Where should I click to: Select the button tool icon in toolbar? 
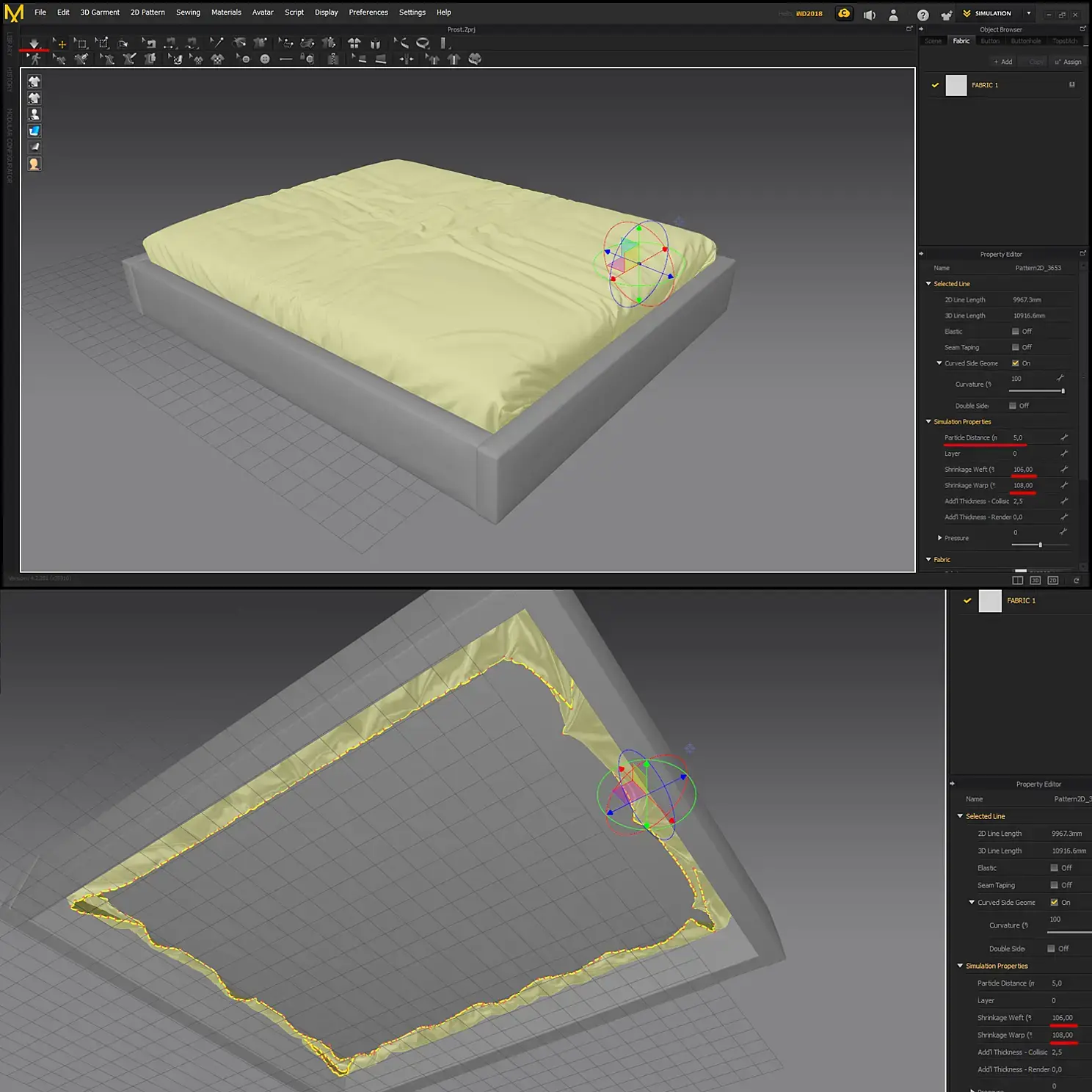tap(265, 59)
